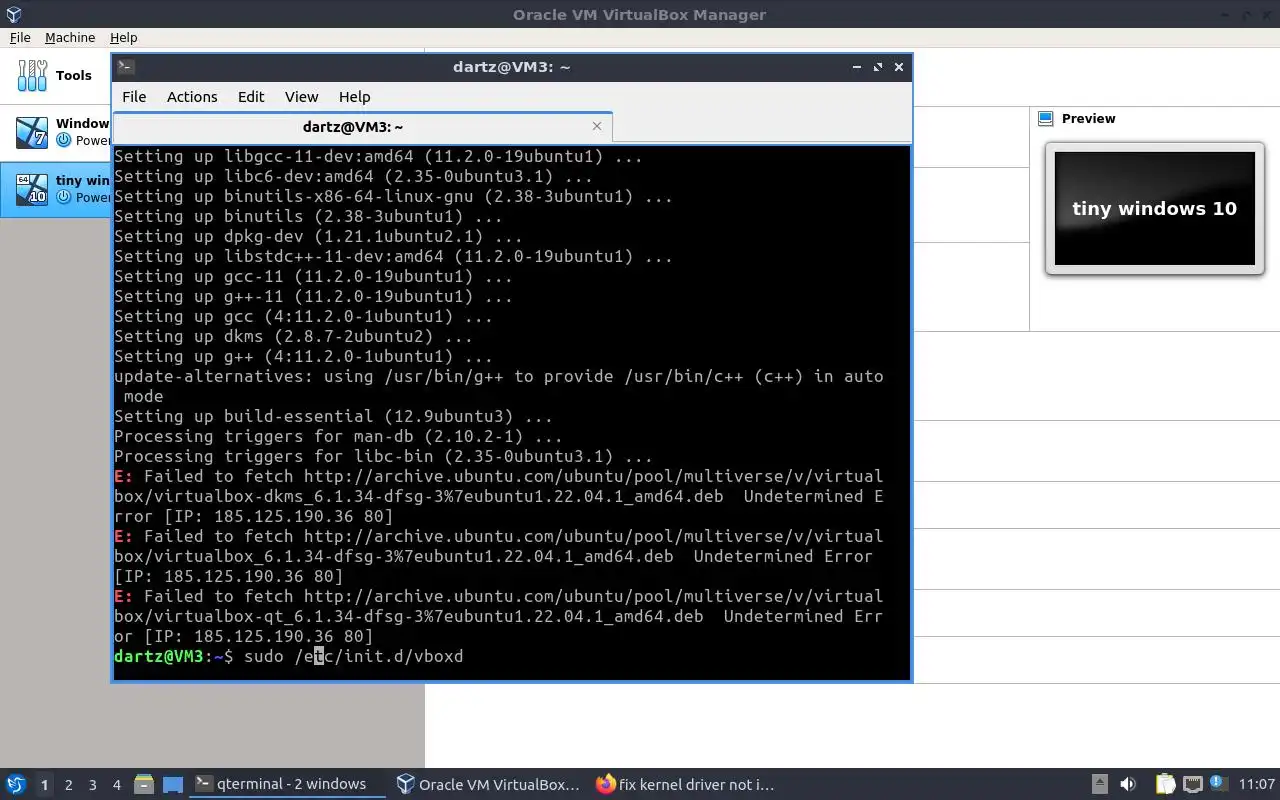
Task: Click the Firefox icon in the taskbar
Action: [605, 785]
